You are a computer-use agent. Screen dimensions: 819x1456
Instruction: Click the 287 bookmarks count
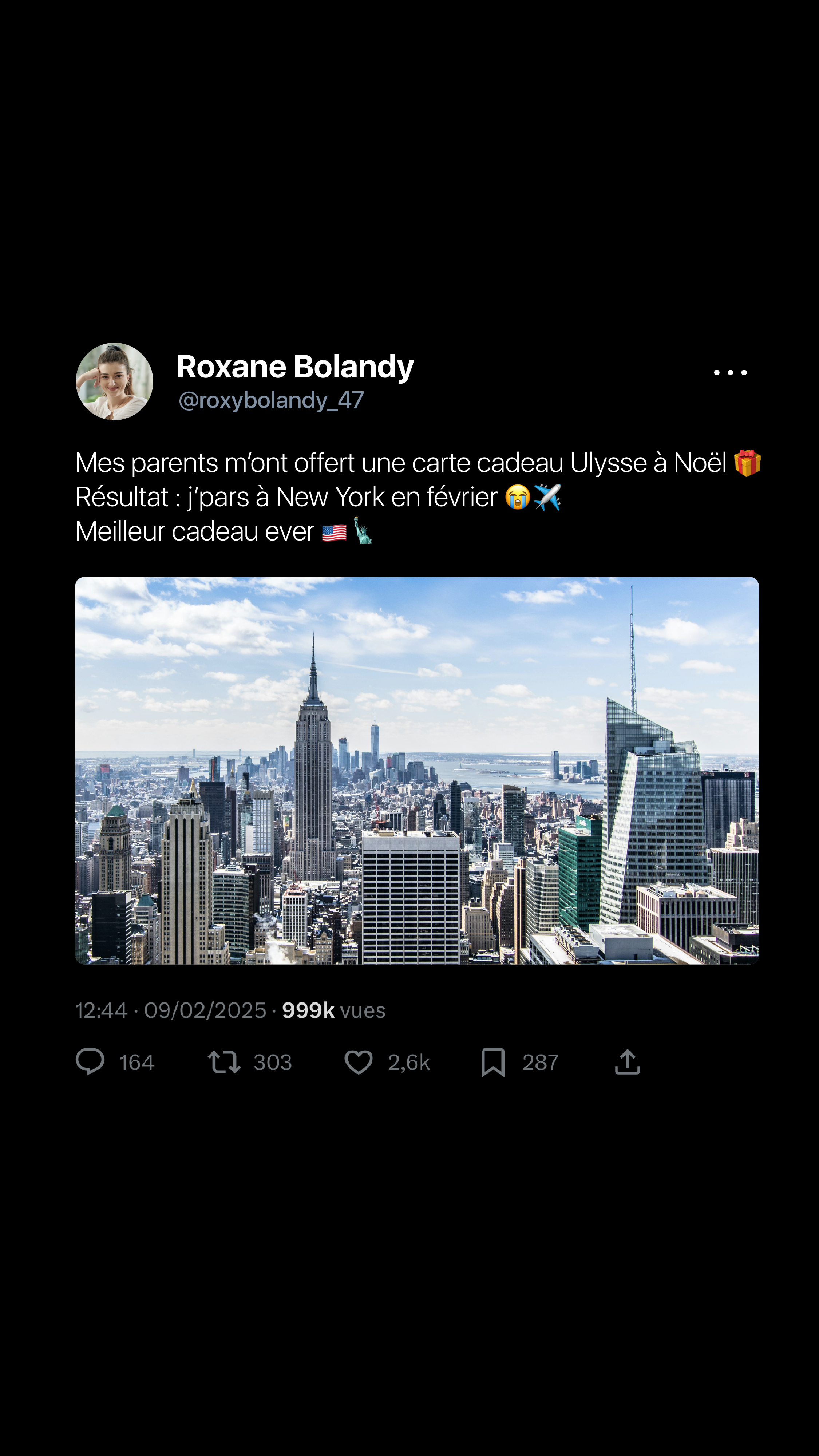tap(540, 1063)
